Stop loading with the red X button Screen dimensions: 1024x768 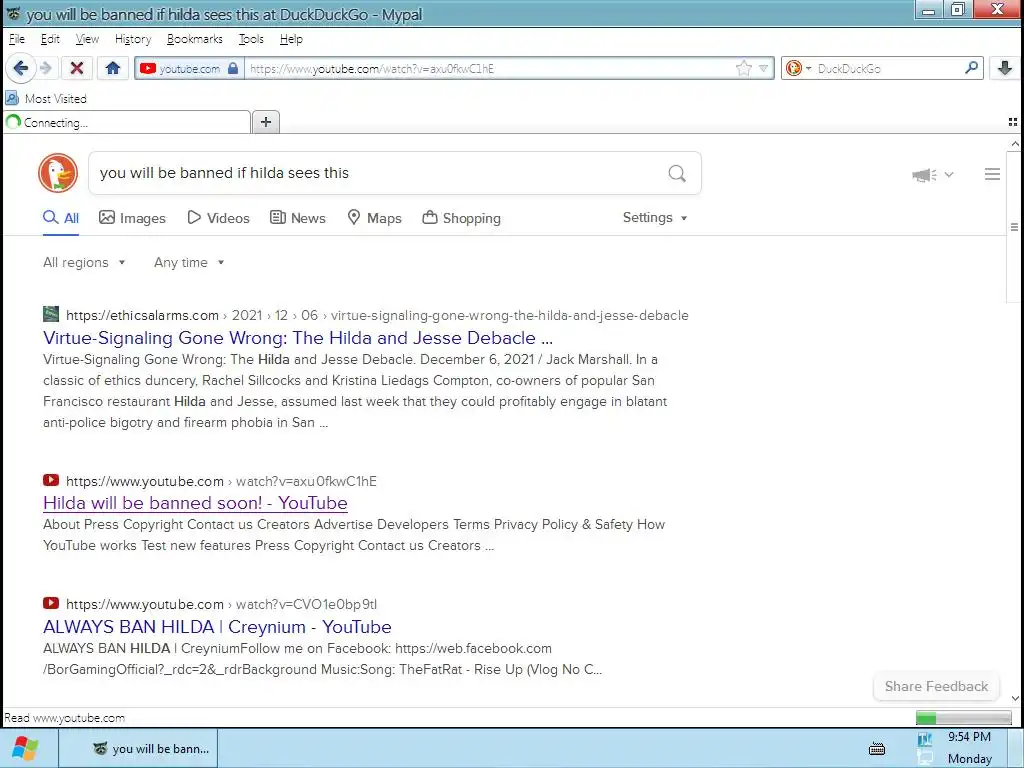(x=76, y=68)
